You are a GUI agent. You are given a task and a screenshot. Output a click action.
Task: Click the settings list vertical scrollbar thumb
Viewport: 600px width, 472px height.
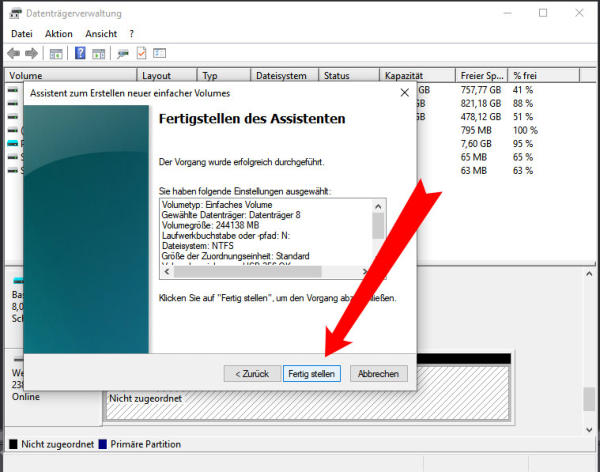pyautogui.click(x=378, y=225)
